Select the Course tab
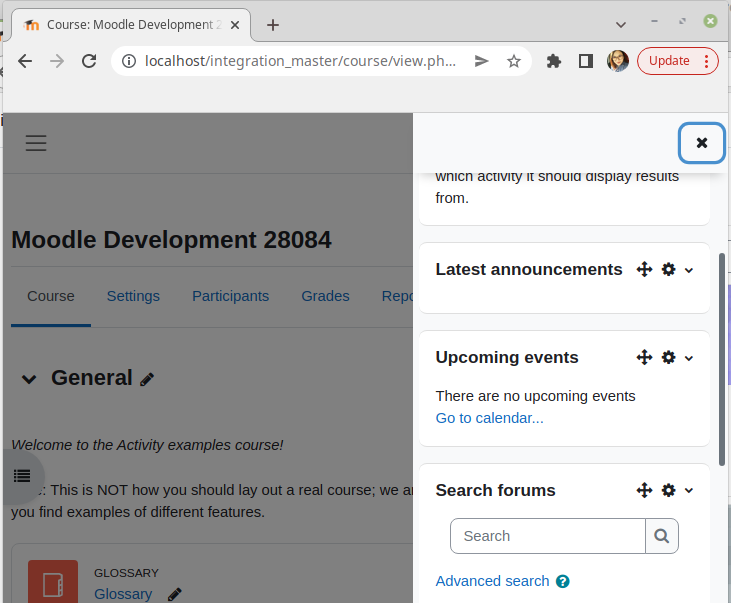The width and height of the screenshot is (731, 603). (51, 296)
